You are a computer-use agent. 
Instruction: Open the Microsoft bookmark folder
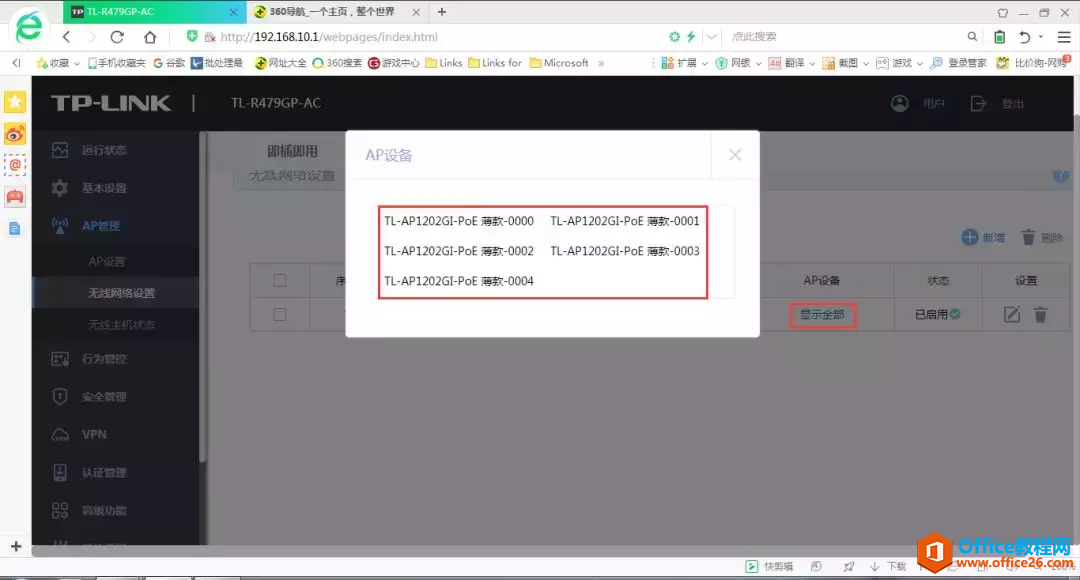coord(559,63)
